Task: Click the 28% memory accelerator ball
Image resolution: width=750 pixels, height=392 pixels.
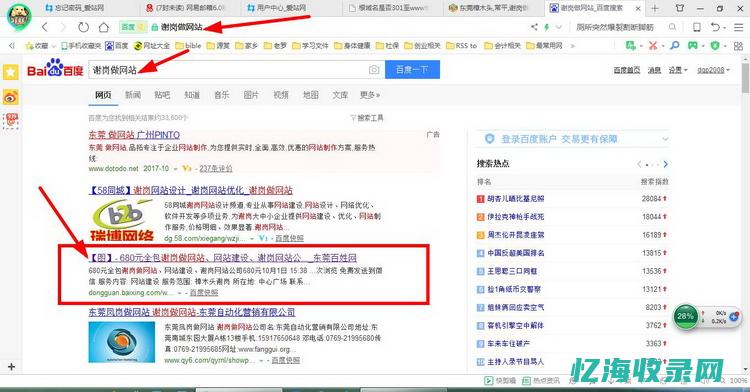Action: (x=685, y=316)
